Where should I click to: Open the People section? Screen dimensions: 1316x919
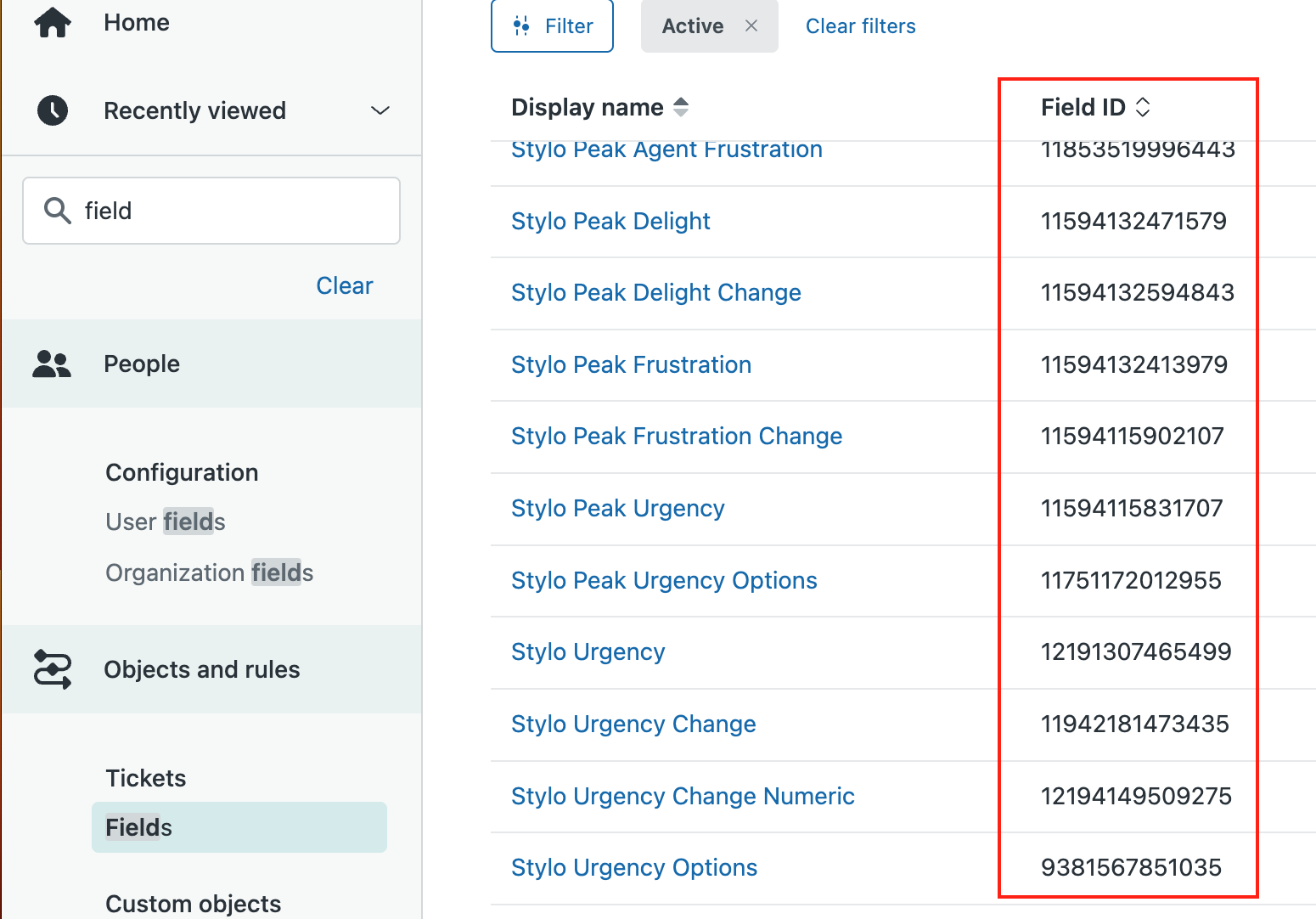coord(211,364)
